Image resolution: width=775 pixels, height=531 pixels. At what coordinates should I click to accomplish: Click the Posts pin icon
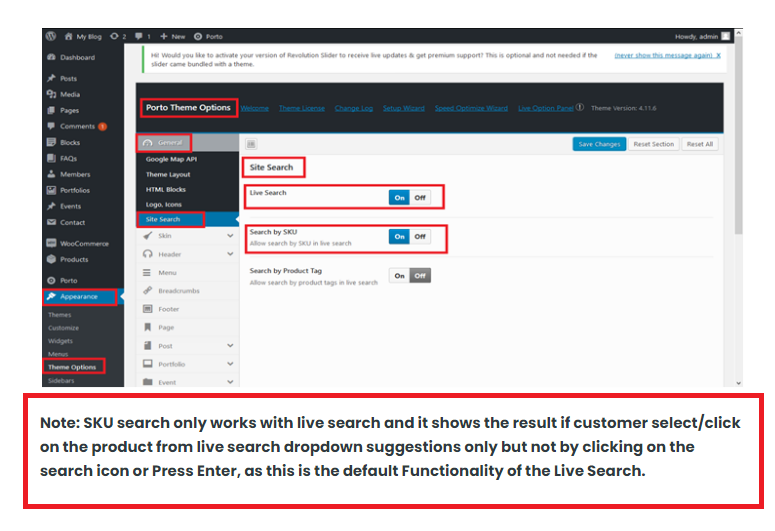[51, 78]
